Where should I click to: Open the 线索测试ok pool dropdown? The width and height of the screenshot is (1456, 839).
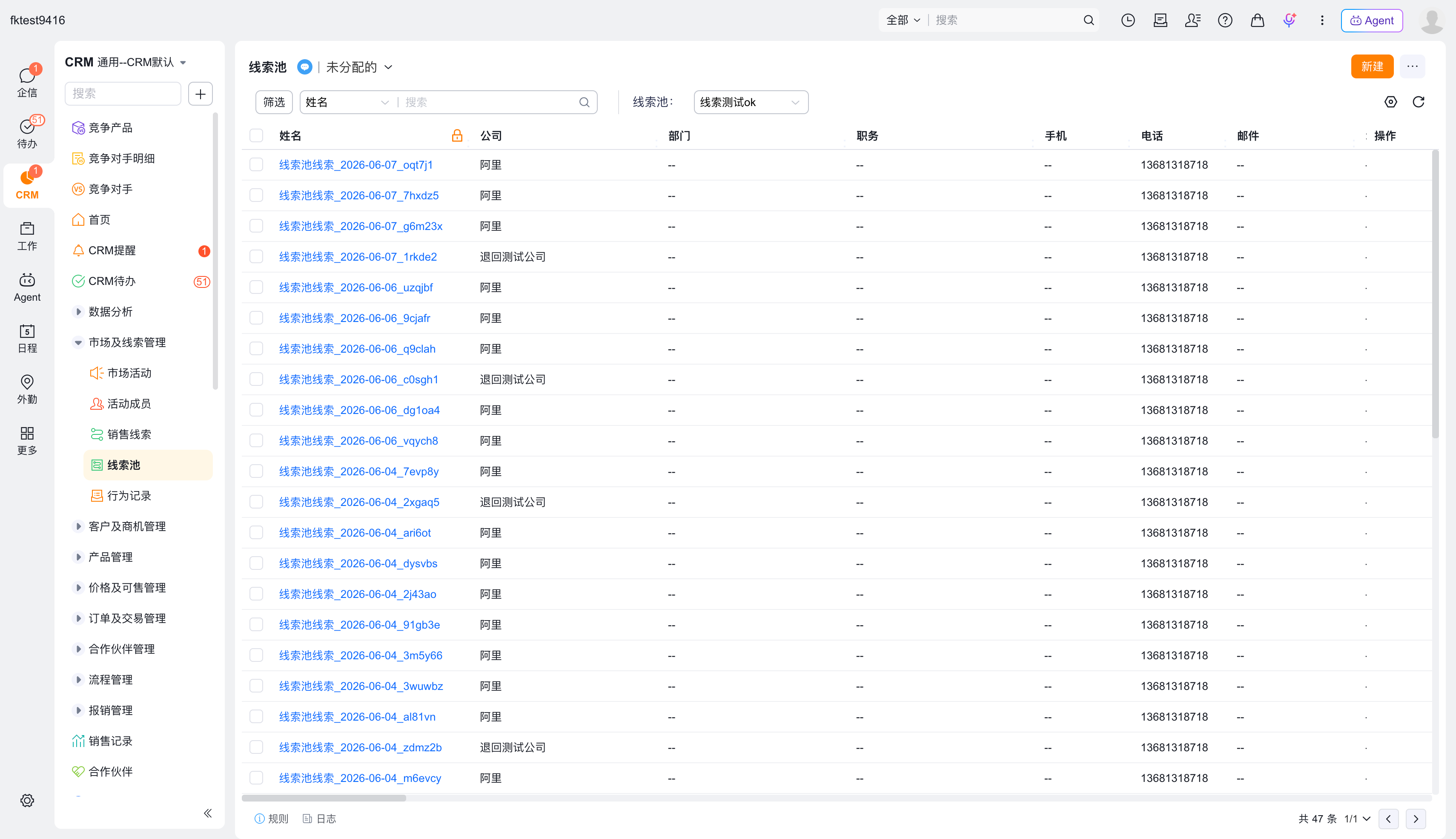point(751,102)
